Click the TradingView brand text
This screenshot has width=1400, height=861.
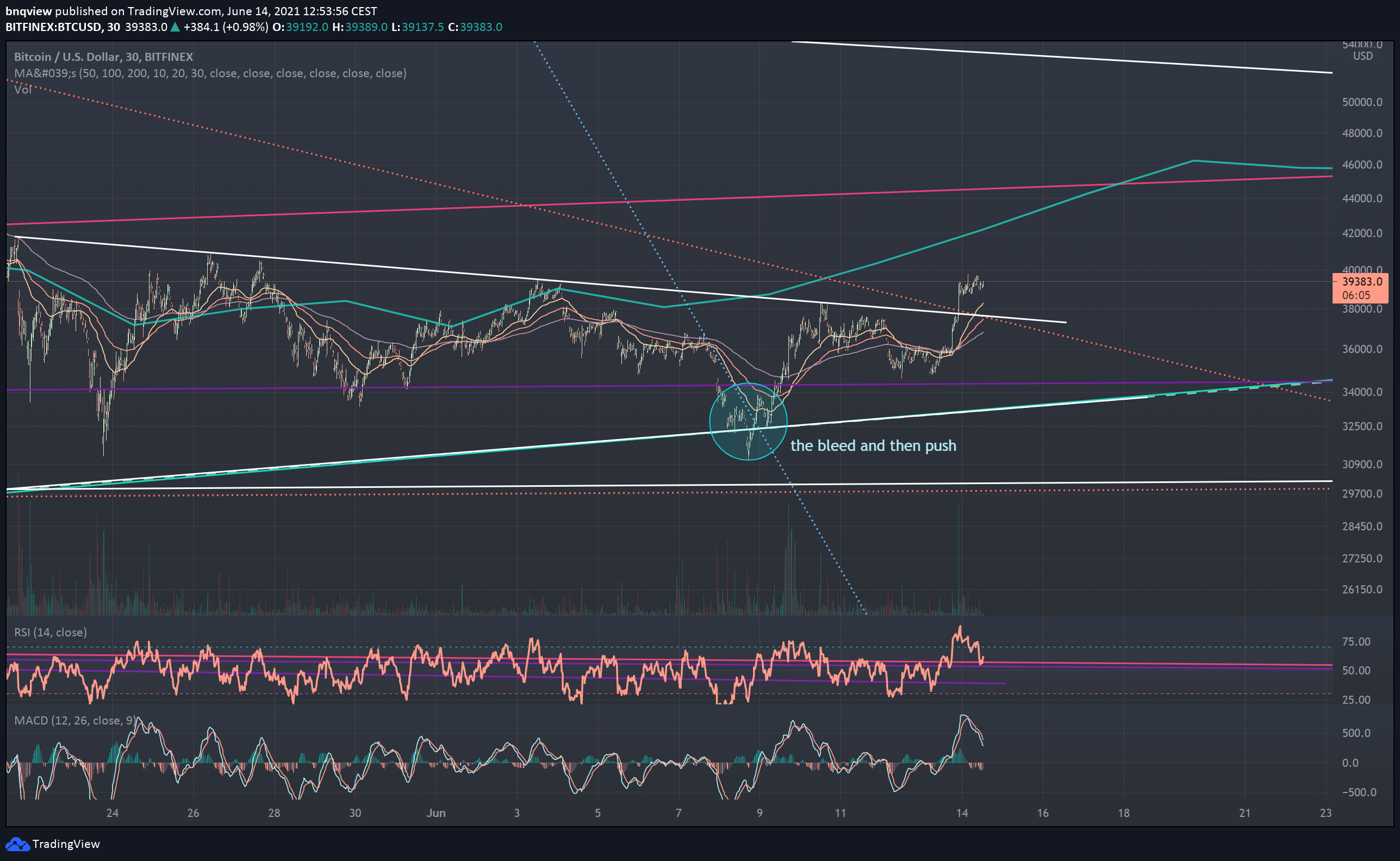(66, 844)
